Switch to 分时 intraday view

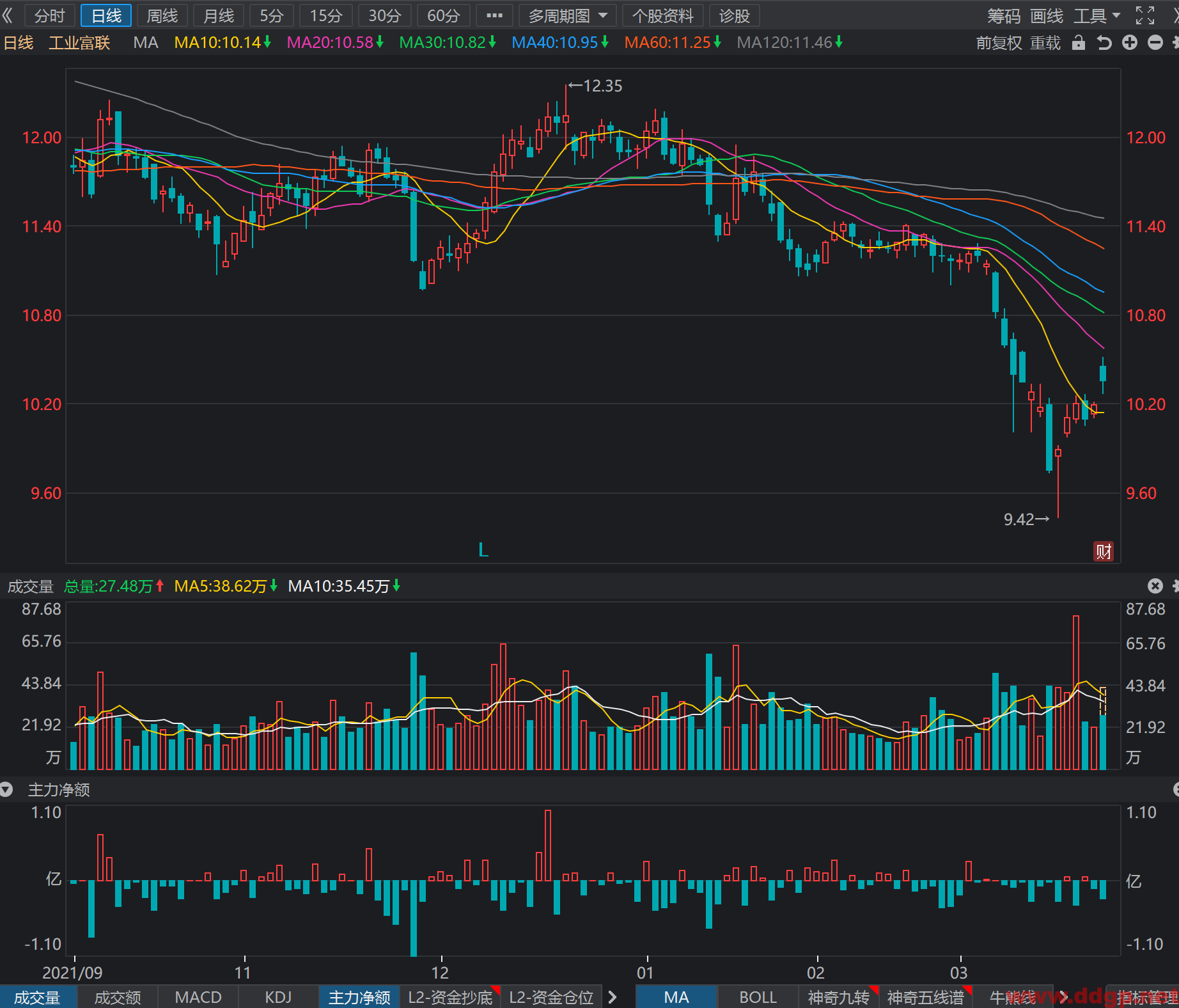pos(50,15)
